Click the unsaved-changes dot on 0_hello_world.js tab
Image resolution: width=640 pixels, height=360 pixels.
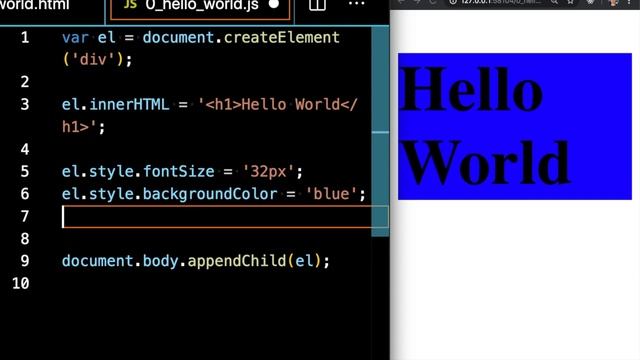pos(274,4)
